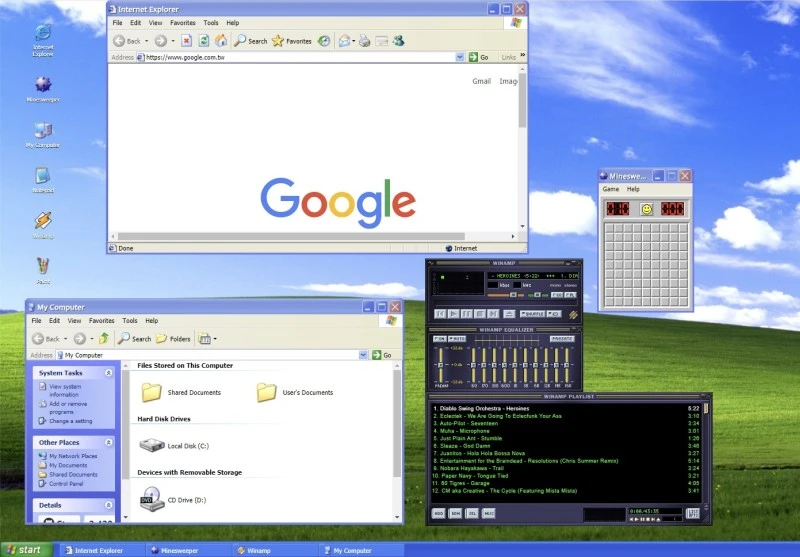This screenshot has width=800, height=557.
Task: Click the Forward arrow in Internet Explorer
Action: [161, 41]
